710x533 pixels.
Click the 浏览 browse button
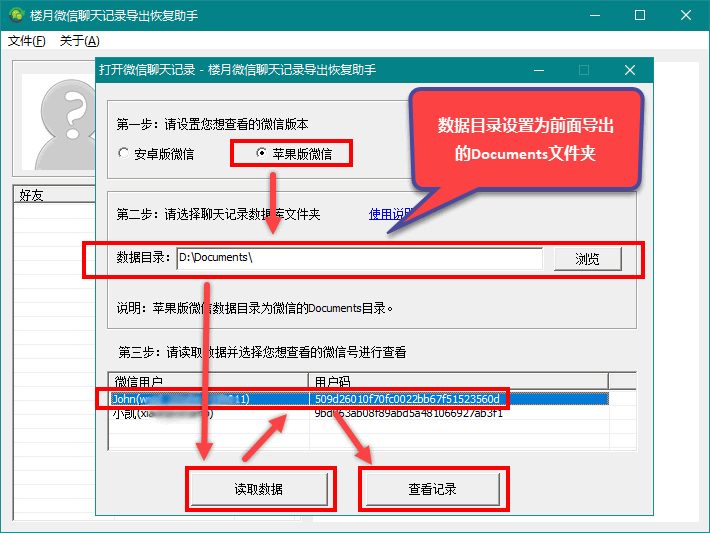pyautogui.click(x=587, y=259)
